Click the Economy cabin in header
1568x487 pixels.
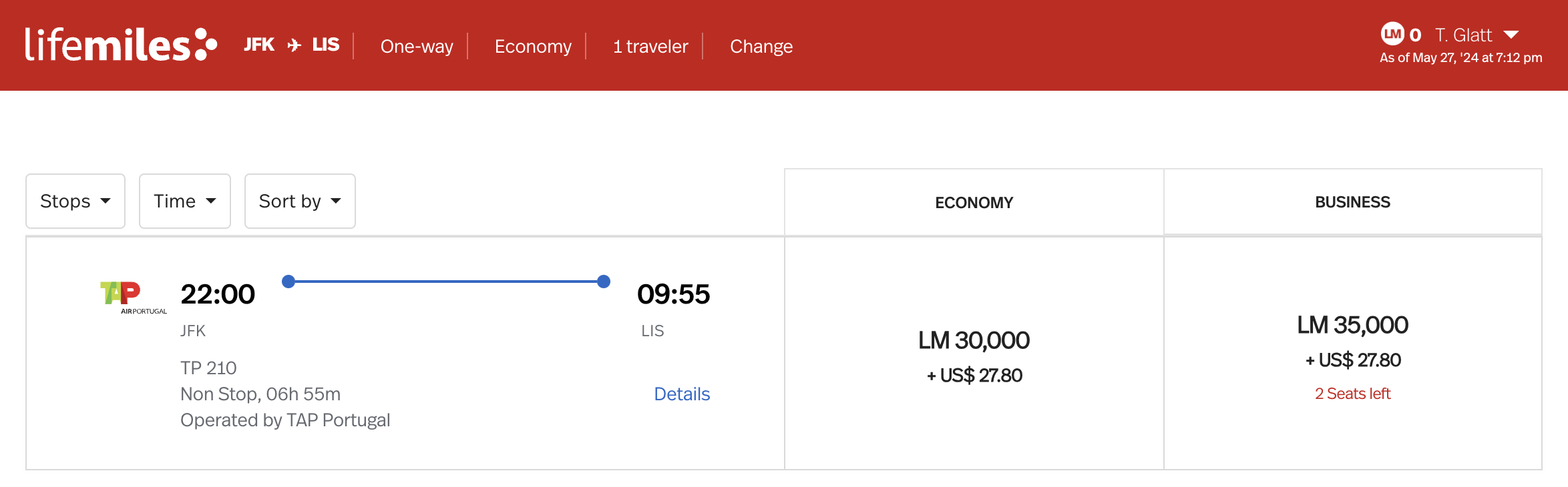(x=533, y=46)
